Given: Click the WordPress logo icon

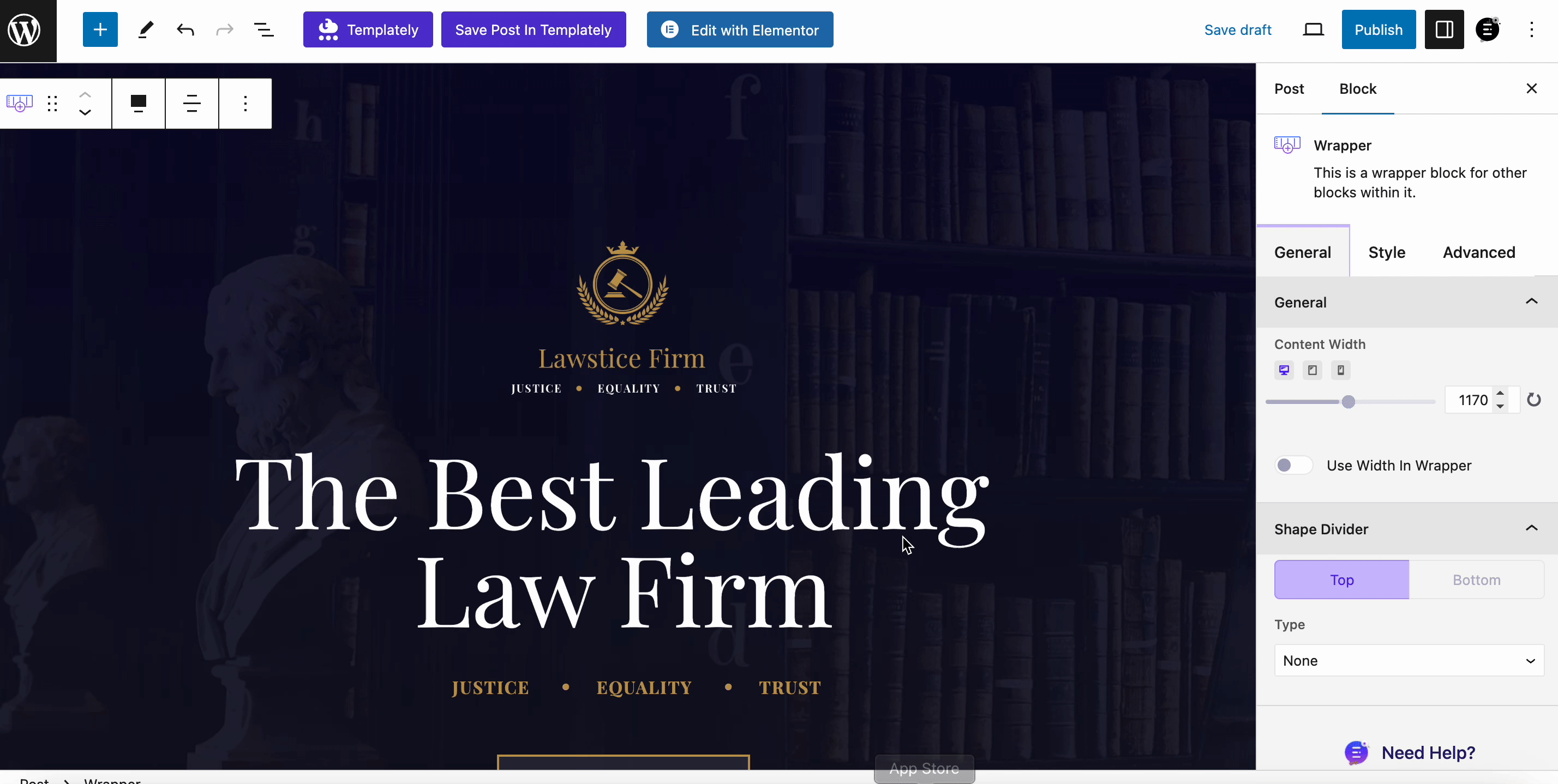Looking at the screenshot, I should tap(28, 30).
